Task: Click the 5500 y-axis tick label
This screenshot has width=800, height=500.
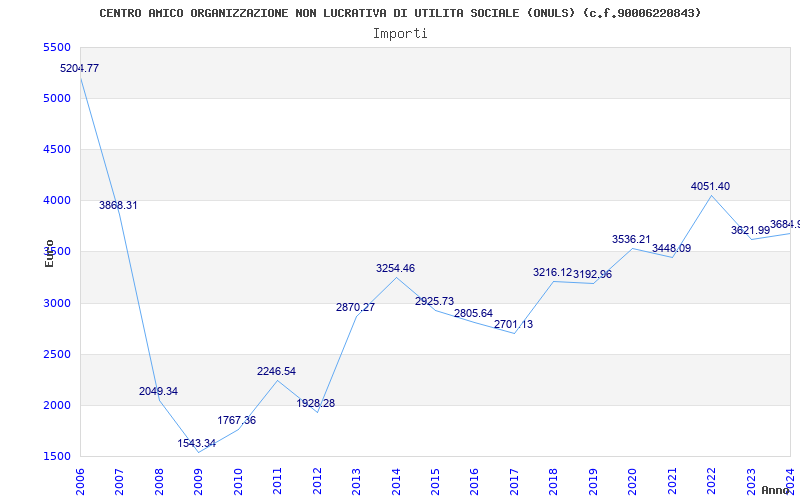Action: [x=57, y=48]
